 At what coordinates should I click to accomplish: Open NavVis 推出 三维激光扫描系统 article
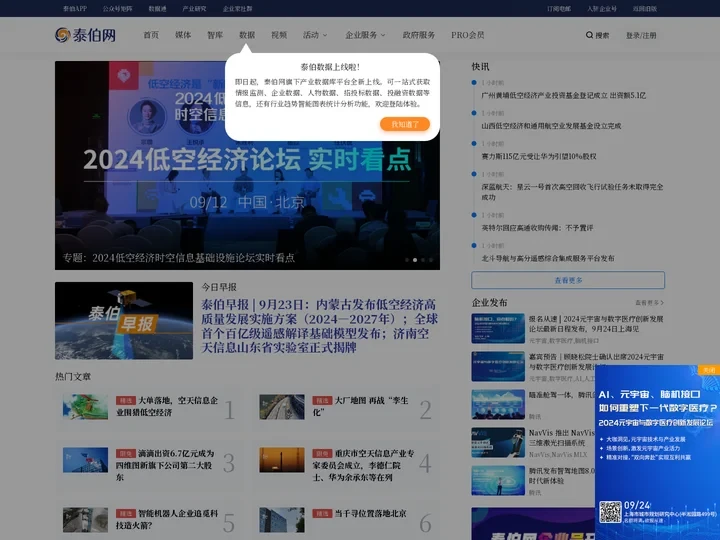[x=561, y=438]
